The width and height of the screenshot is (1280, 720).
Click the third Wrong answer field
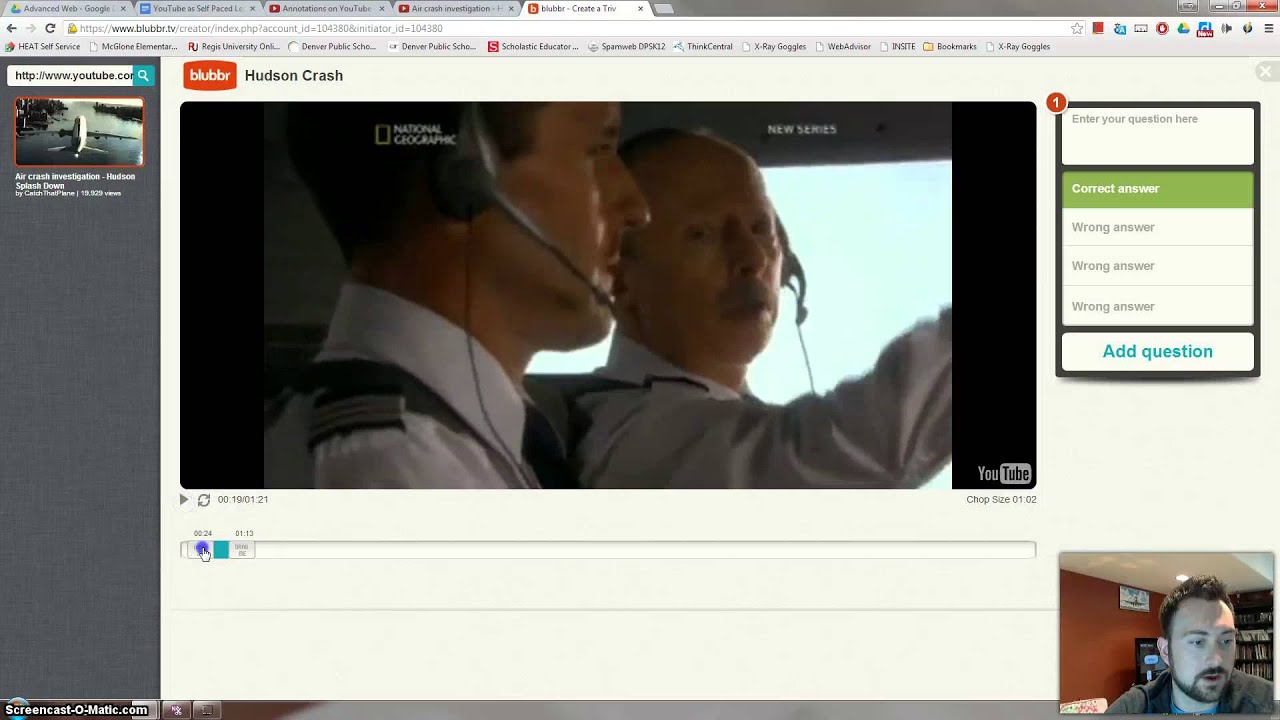click(x=1157, y=306)
